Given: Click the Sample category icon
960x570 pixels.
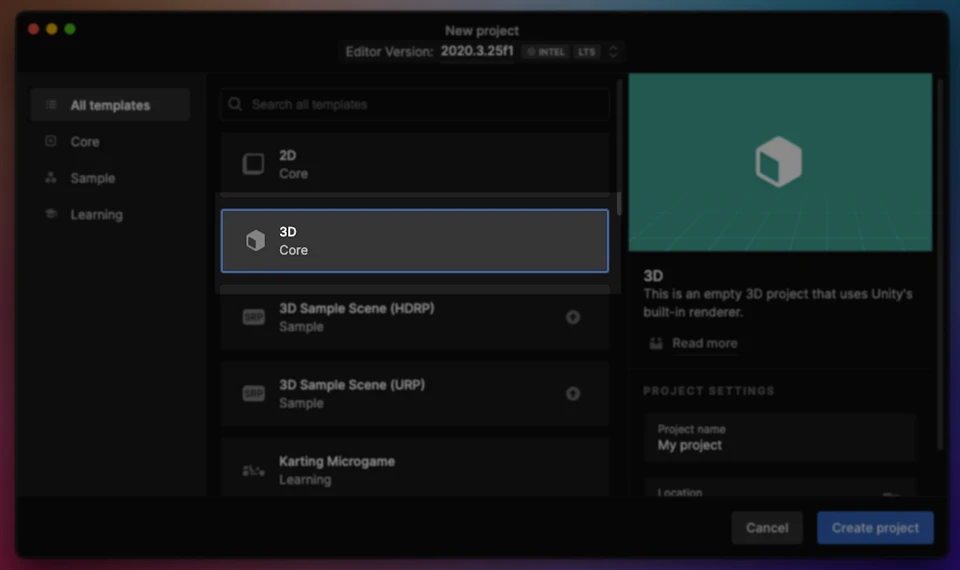Looking at the screenshot, I should click(x=51, y=178).
